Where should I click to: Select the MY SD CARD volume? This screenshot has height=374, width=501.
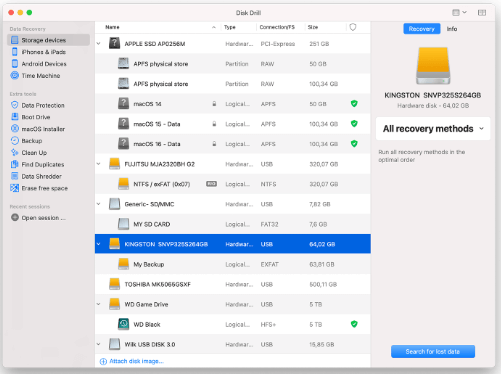233,224
